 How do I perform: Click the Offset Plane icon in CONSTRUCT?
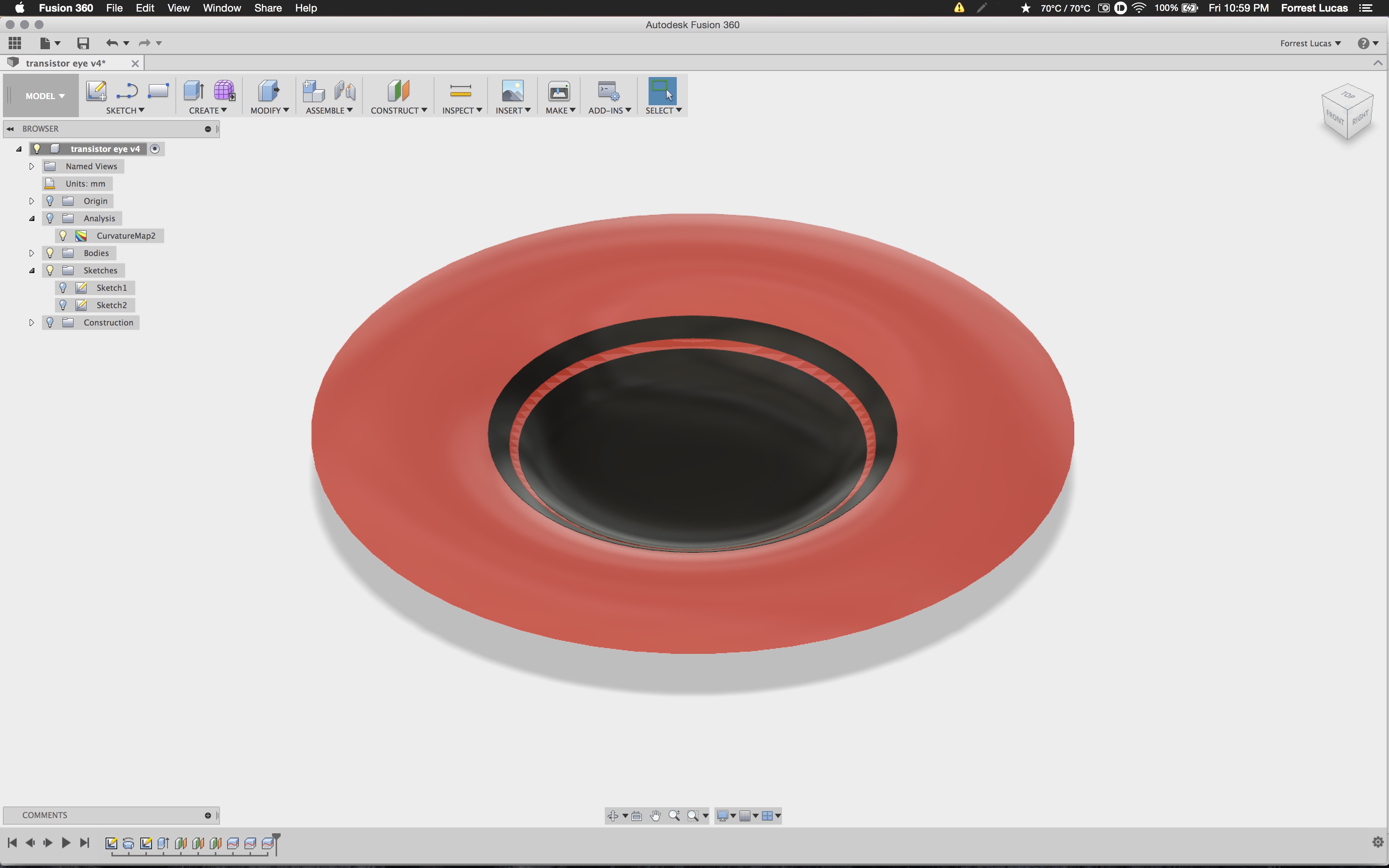pos(398,91)
